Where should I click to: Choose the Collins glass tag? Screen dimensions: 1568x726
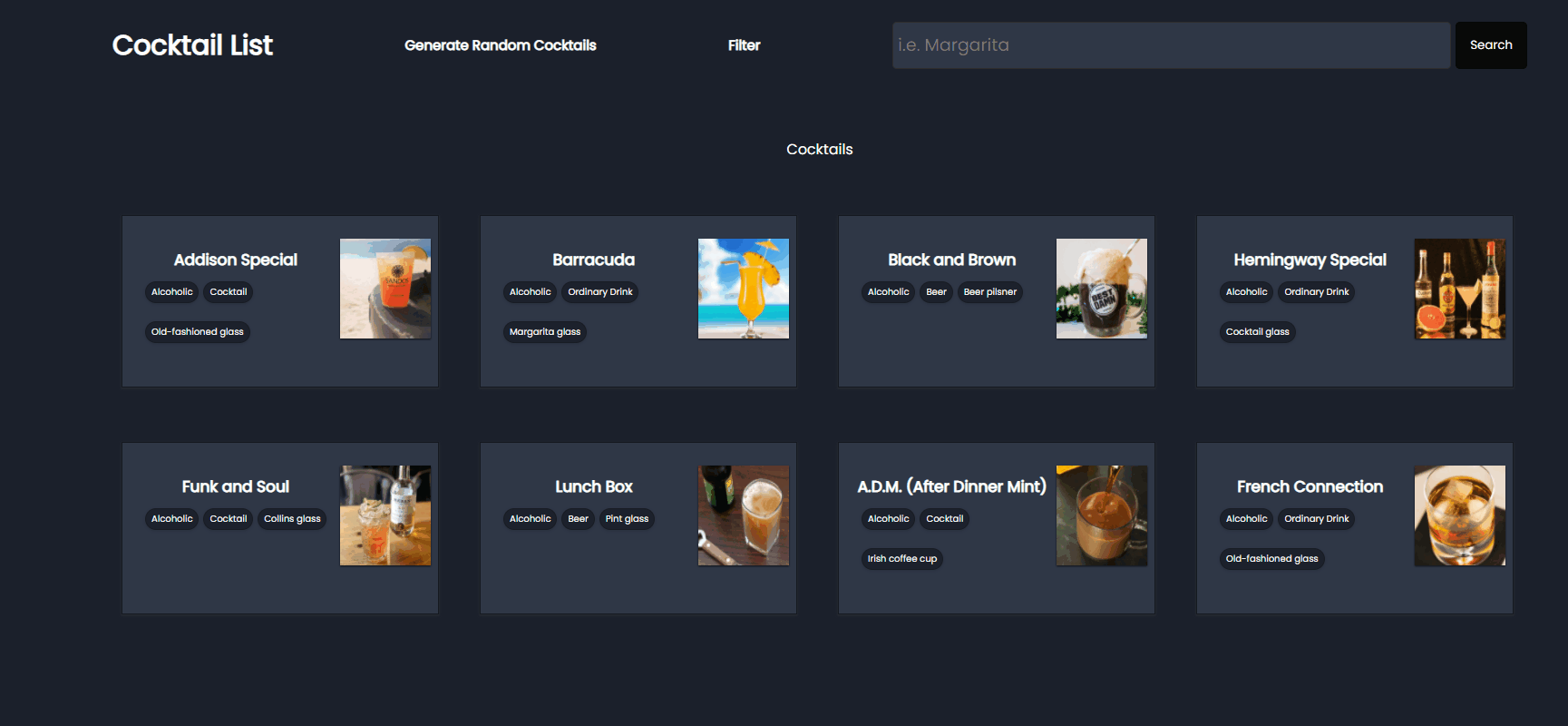pyautogui.click(x=292, y=519)
